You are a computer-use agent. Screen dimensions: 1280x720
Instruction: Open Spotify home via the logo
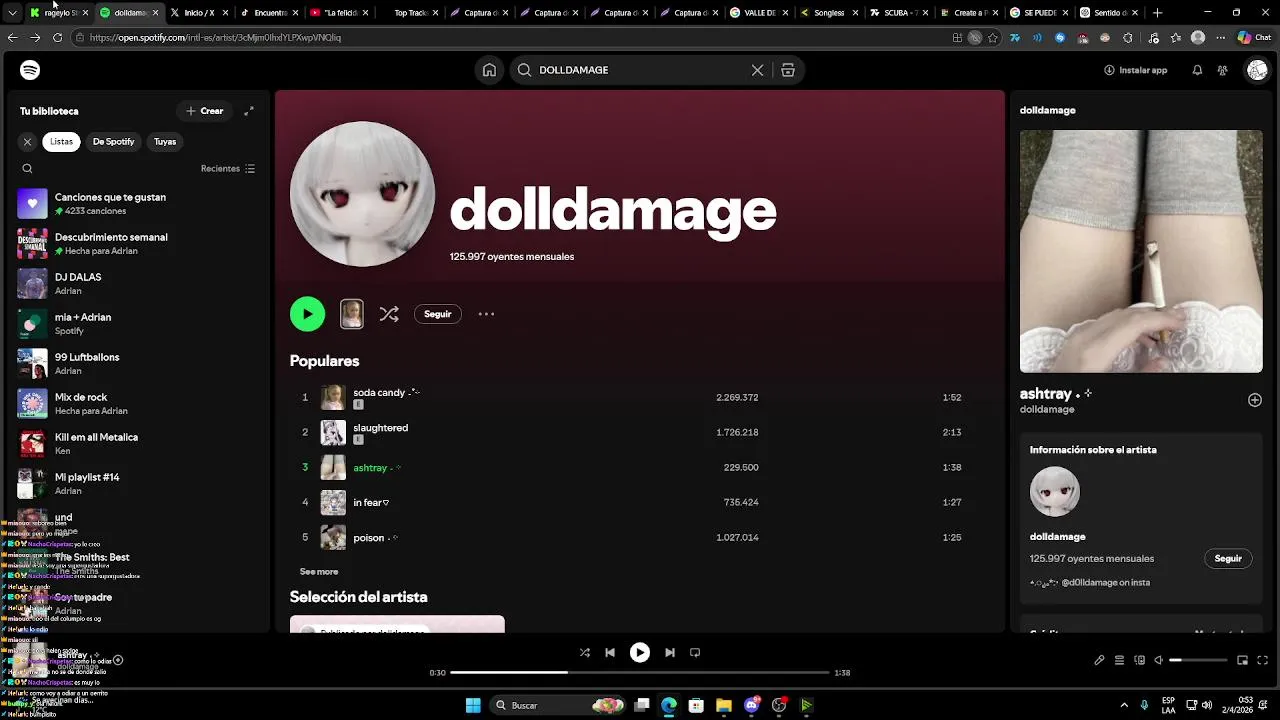point(30,70)
